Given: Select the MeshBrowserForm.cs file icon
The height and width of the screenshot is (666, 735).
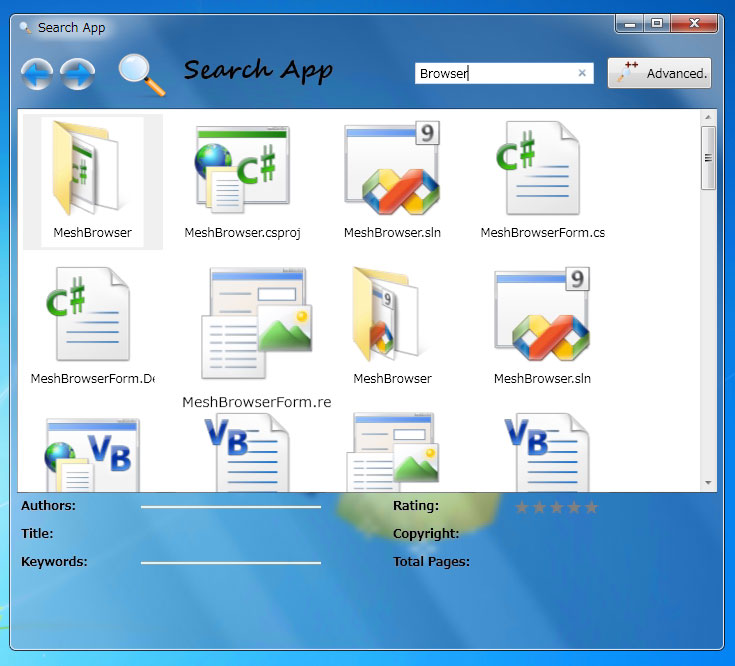Looking at the screenshot, I should coord(538,168).
